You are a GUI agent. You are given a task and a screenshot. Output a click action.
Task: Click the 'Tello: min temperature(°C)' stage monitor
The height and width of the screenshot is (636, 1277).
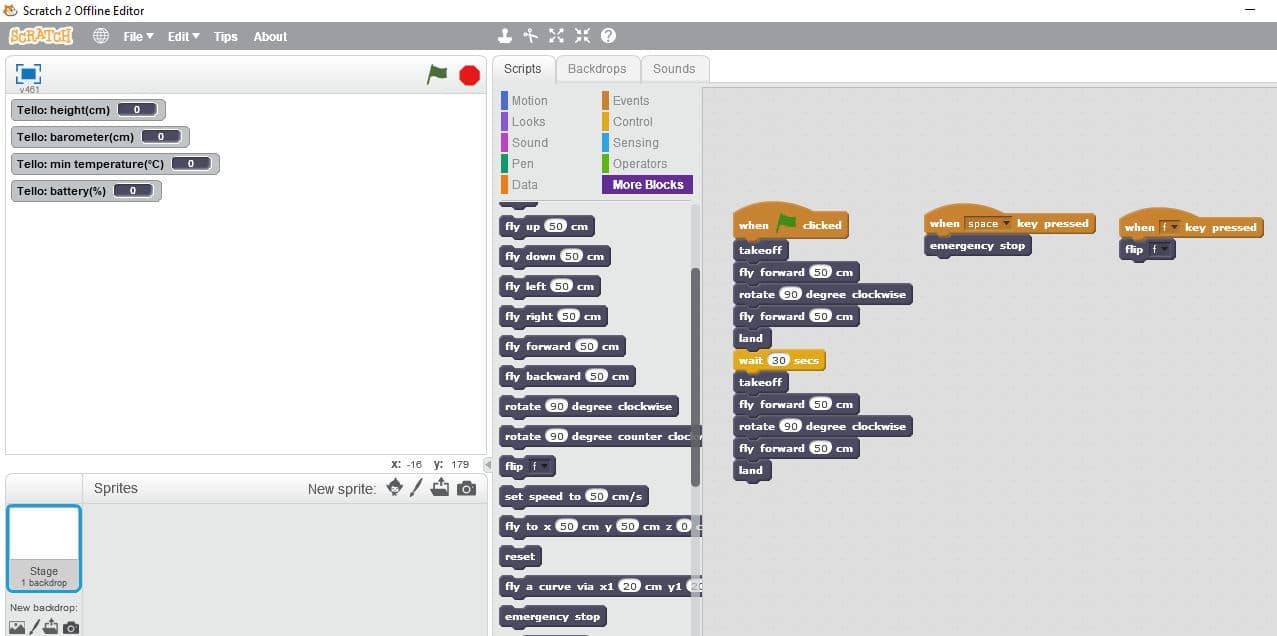click(x=115, y=164)
